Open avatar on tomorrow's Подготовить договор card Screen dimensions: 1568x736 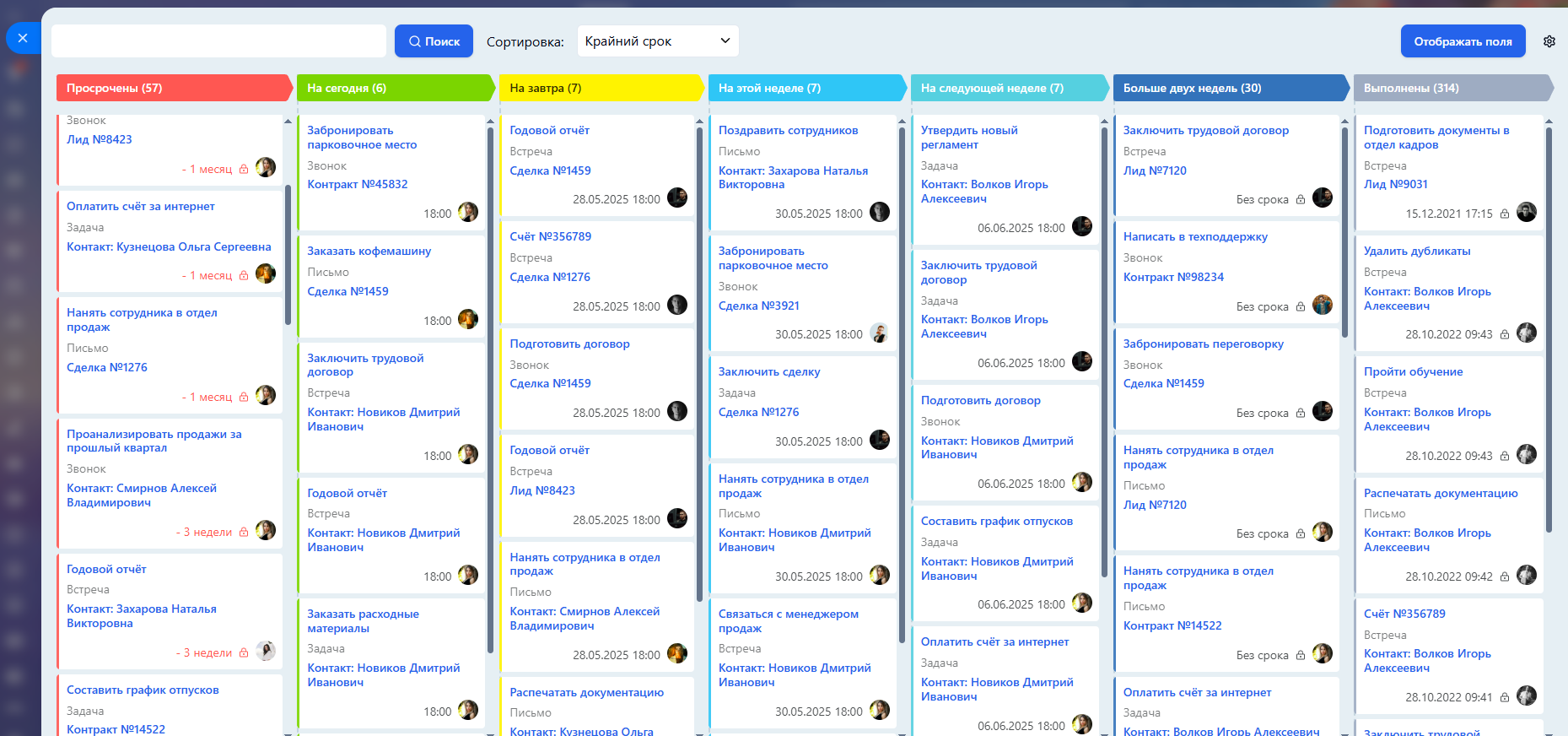click(677, 411)
